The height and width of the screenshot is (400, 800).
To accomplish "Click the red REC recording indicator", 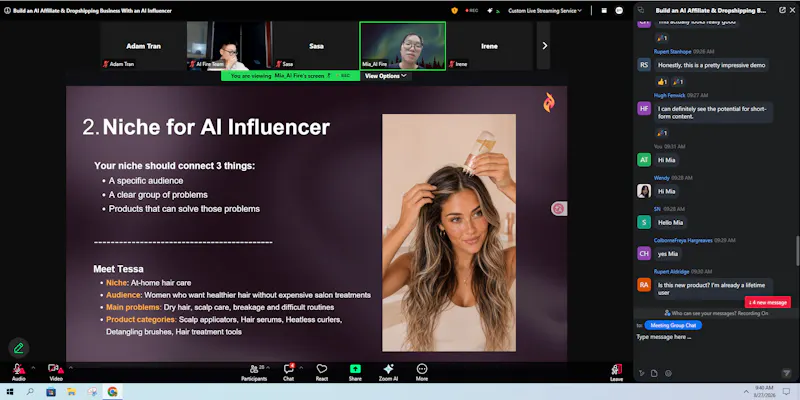I will tap(471, 11).
